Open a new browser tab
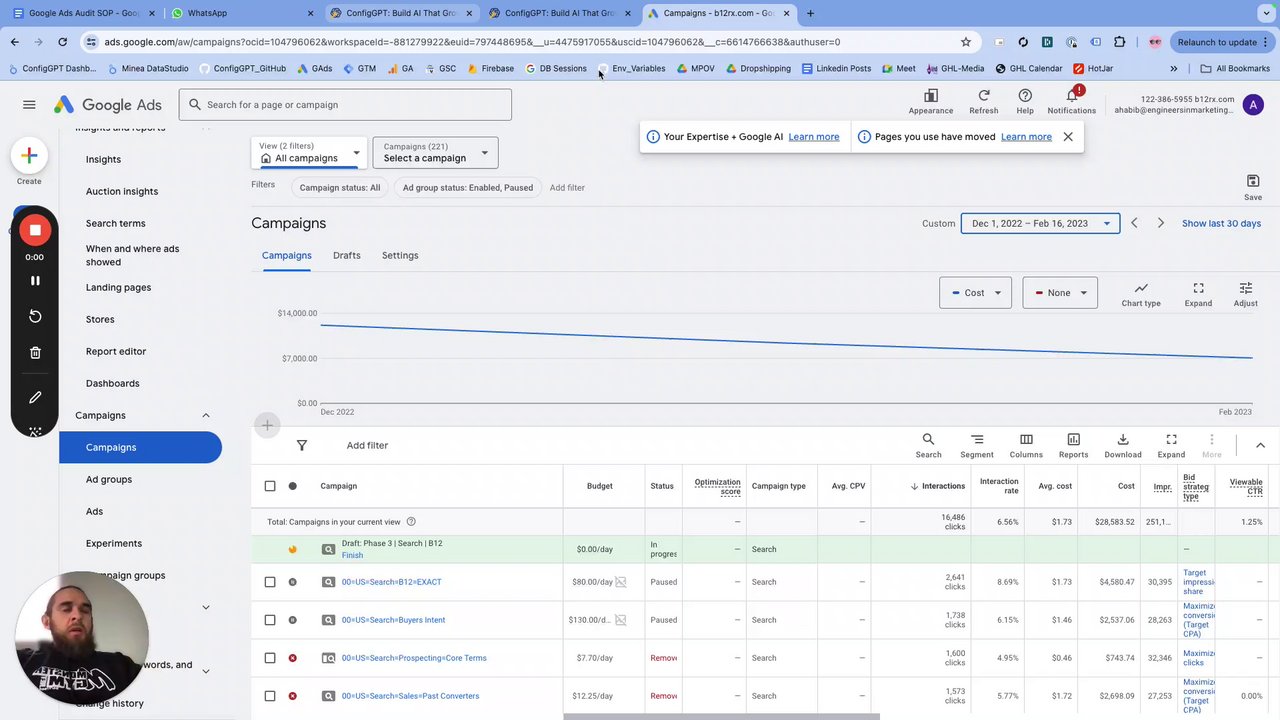1280x720 pixels. tap(810, 13)
